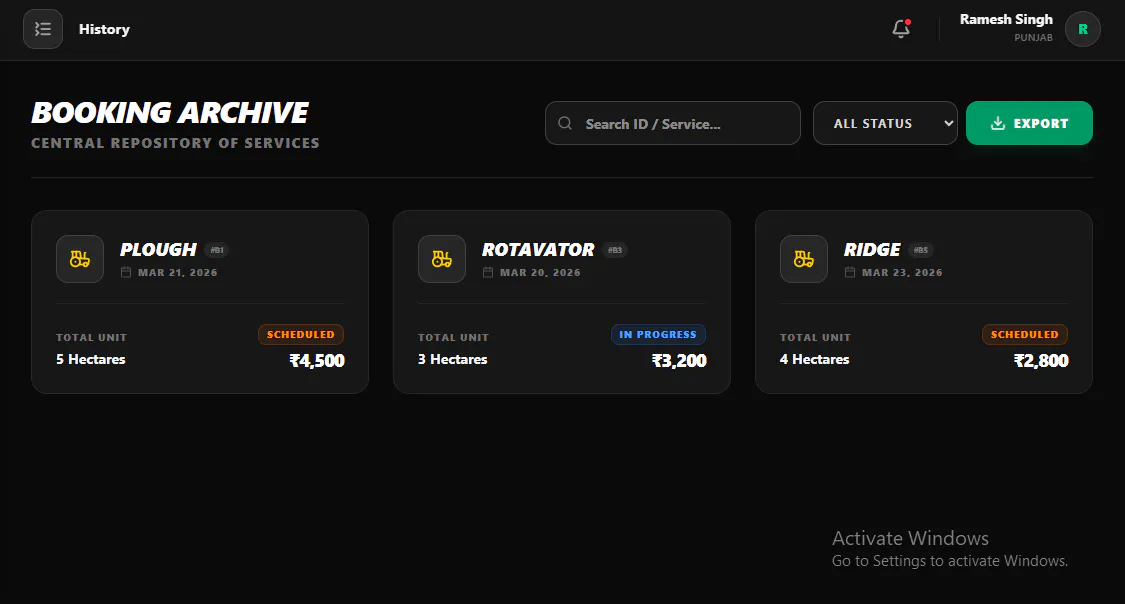Click the tractor icon on Rotavator card

[x=442, y=259]
